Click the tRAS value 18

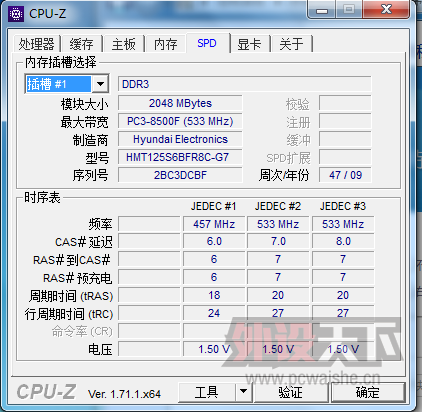[x=214, y=295]
